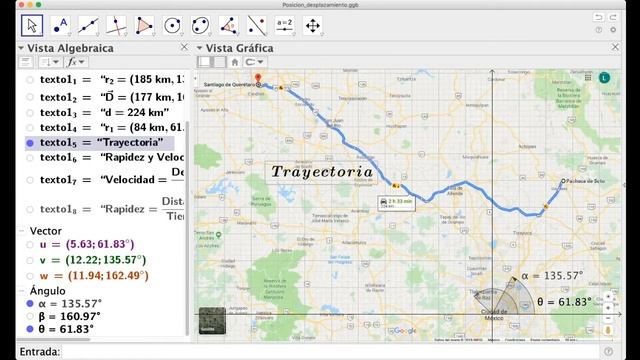Click the Pegman street view icon
This screenshot has width=640, height=360.
click(x=608, y=330)
